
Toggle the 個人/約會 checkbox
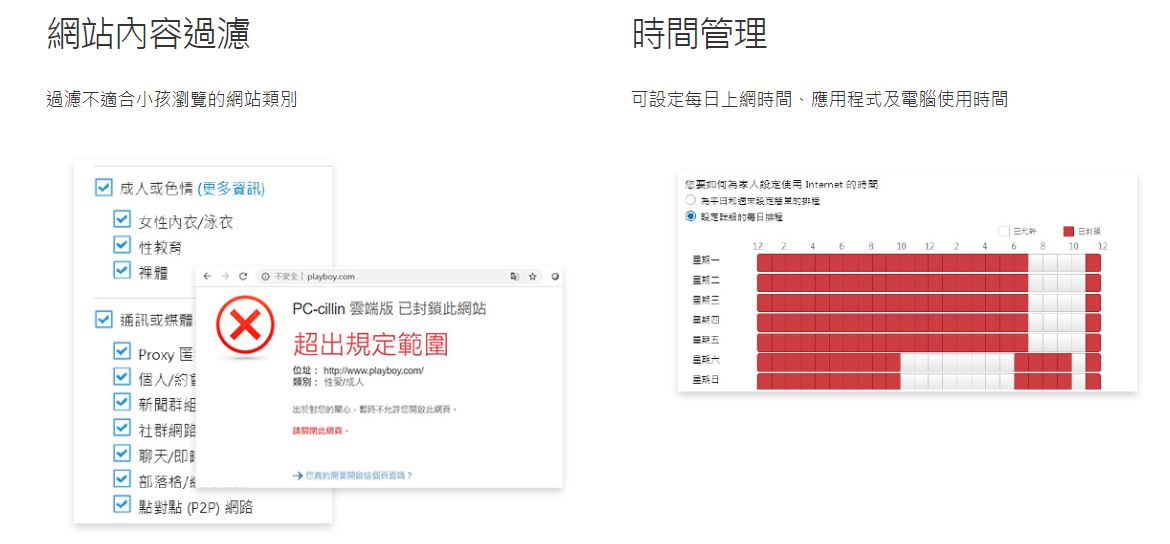point(122,376)
